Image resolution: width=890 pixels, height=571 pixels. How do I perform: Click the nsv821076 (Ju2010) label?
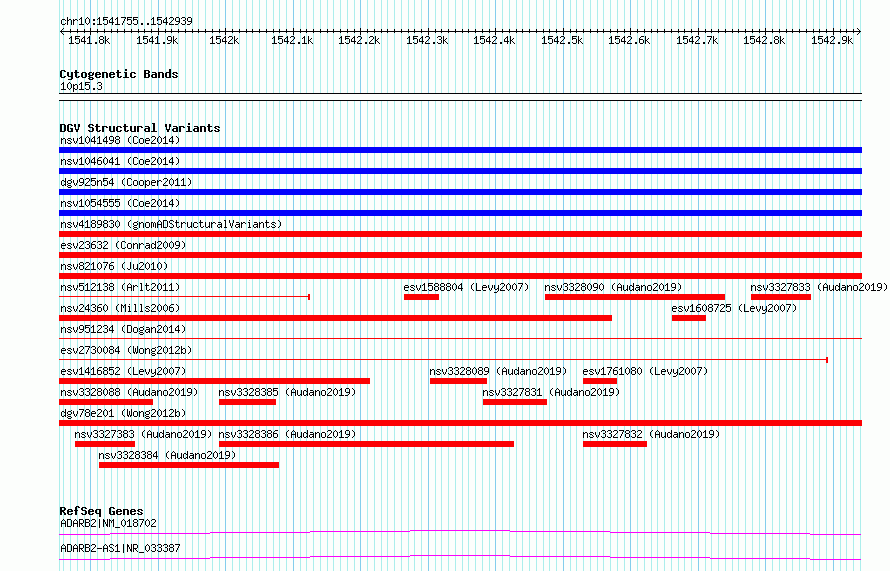pyautogui.click(x=114, y=266)
